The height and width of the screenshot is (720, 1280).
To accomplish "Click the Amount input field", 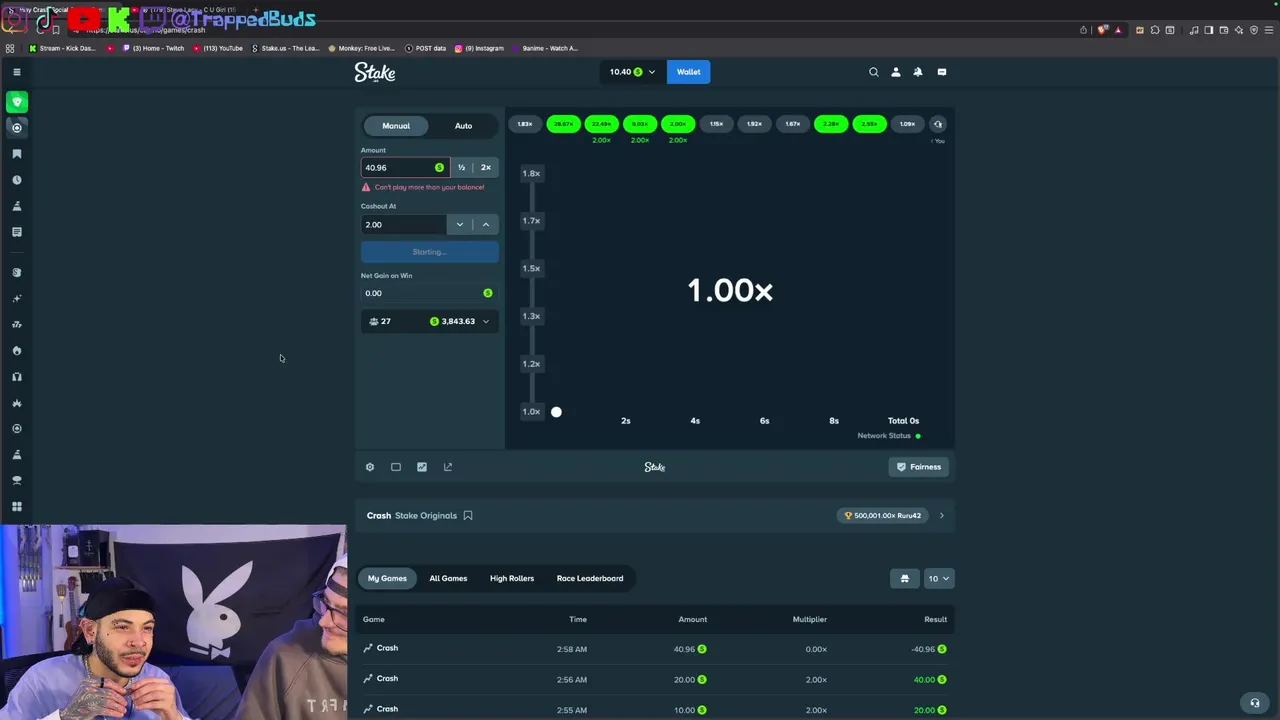I will tap(405, 168).
